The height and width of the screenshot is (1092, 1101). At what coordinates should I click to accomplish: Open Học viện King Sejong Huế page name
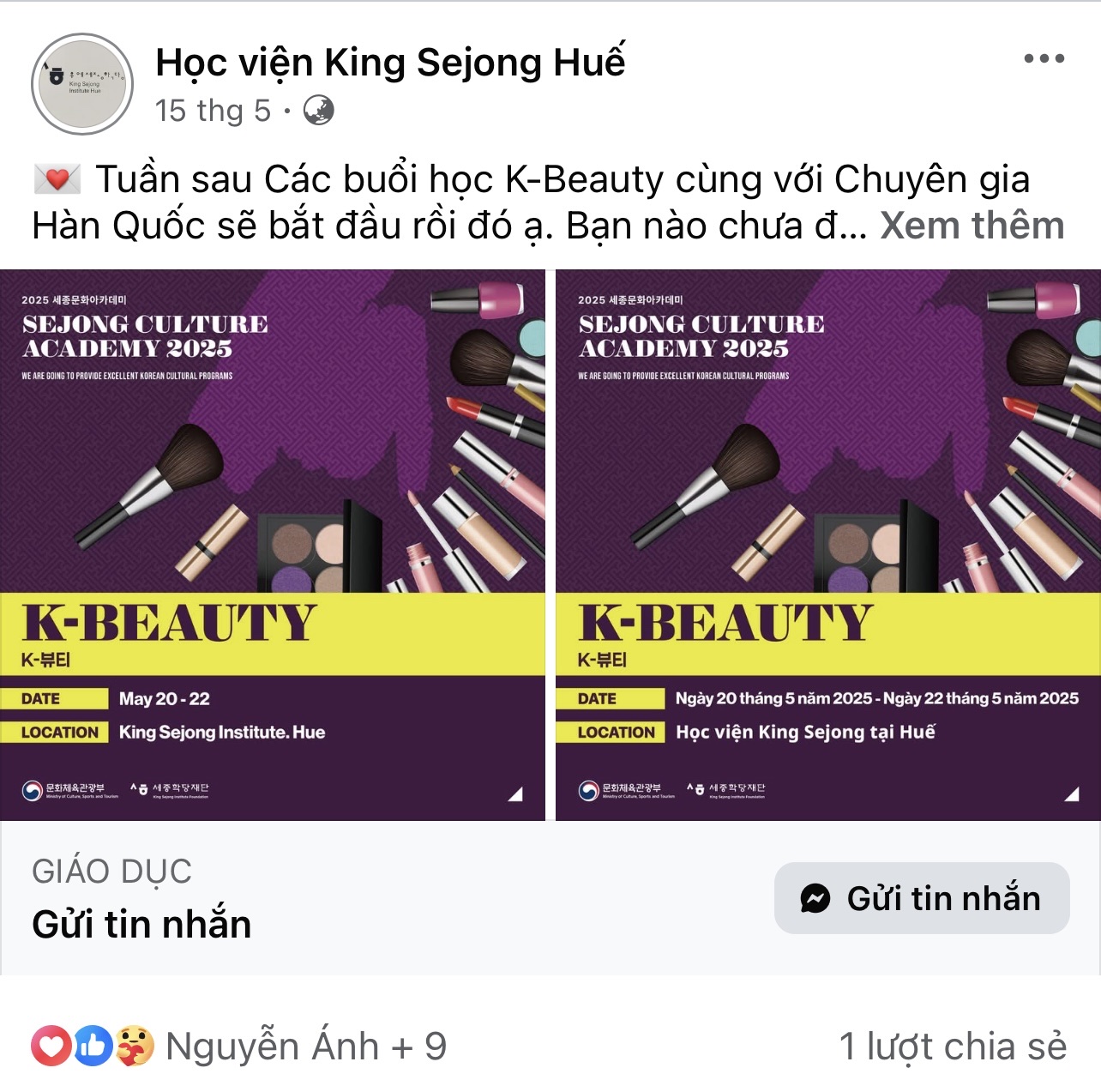(x=390, y=63)
